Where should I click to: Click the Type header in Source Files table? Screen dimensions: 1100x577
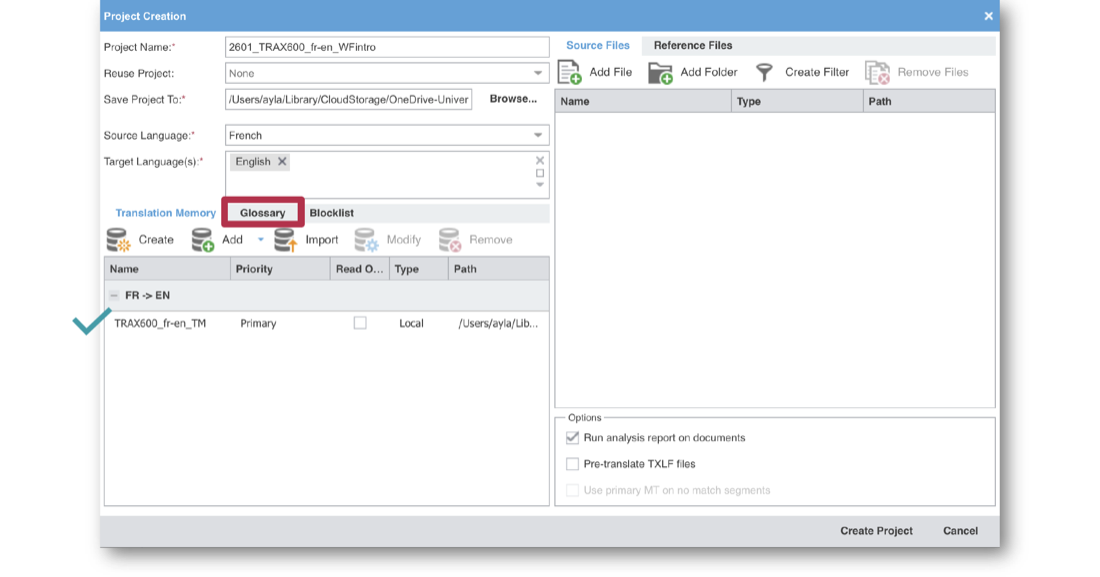point(797,101)
